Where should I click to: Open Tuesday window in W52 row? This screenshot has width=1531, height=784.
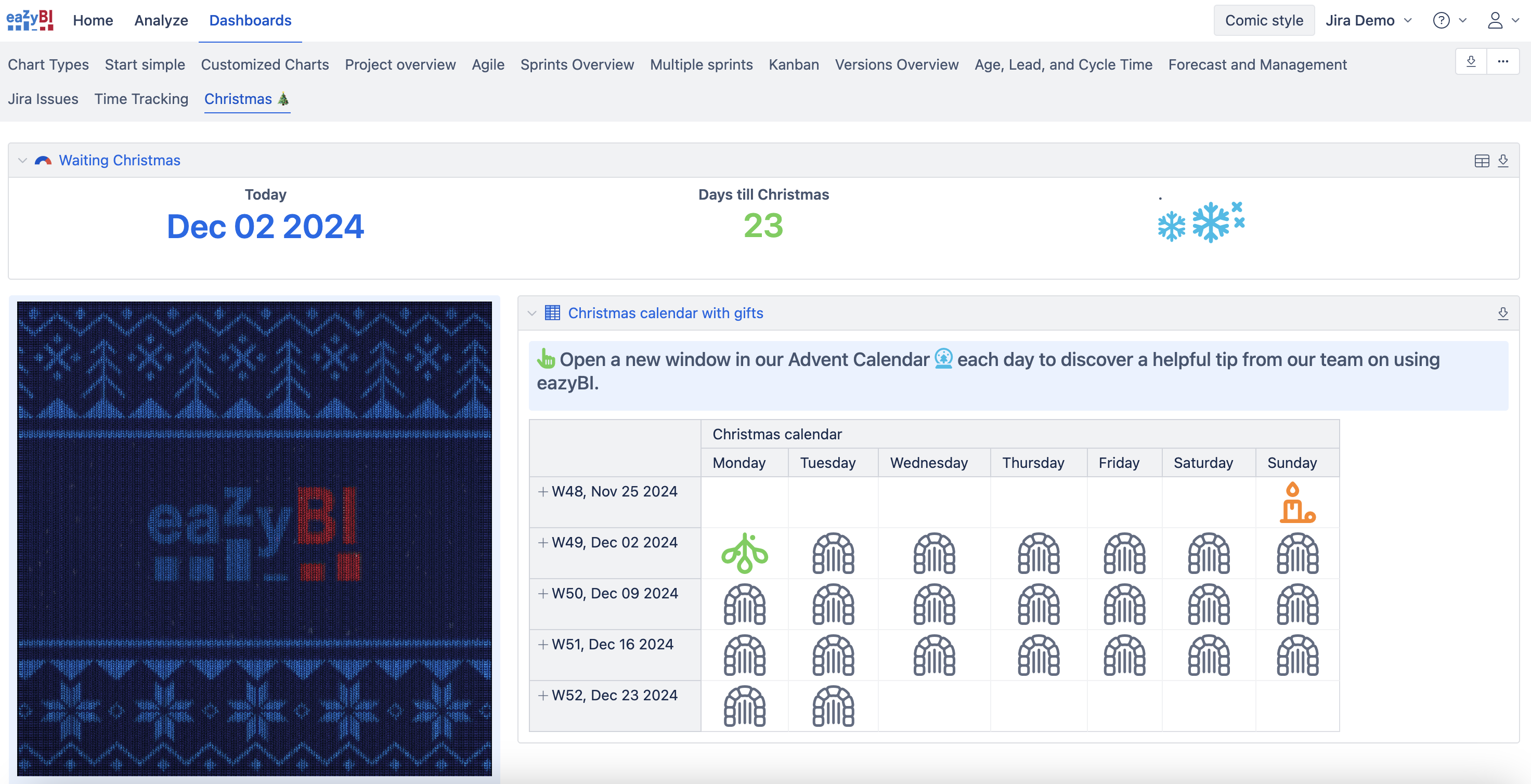pos(833,706)
